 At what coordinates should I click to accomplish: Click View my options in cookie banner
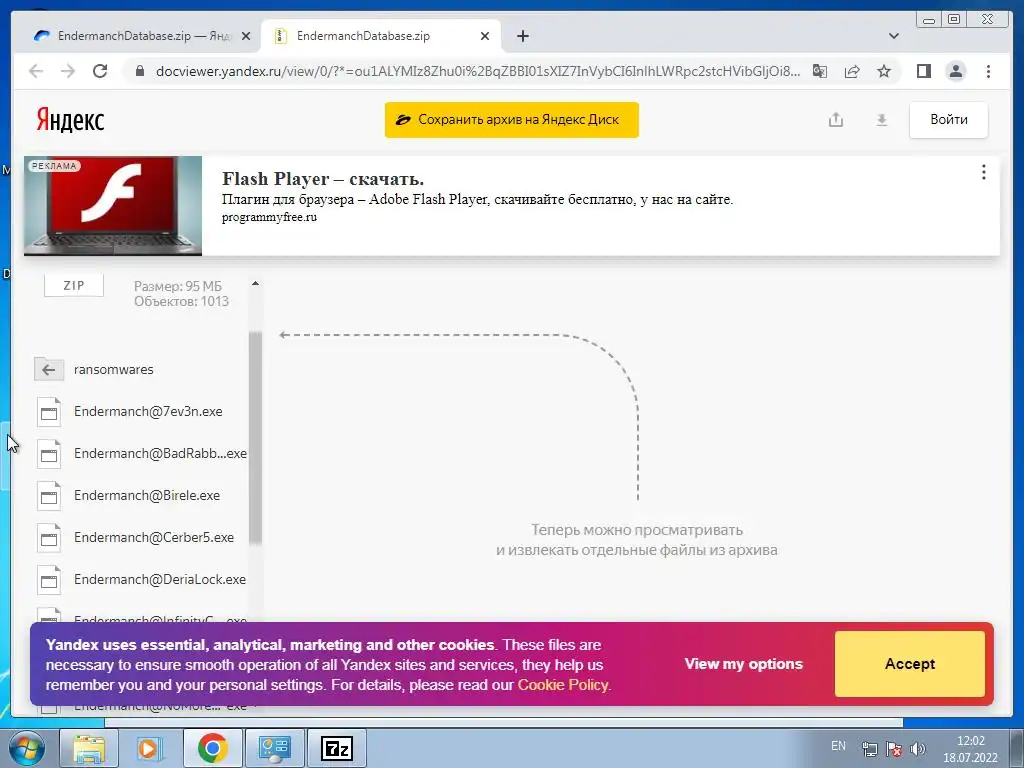tap(743, 664)
